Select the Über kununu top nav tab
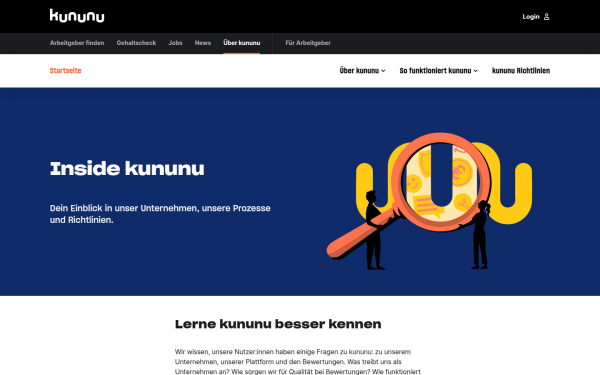Viewport: 600px width, 375px height. click(x=242, y=43)
